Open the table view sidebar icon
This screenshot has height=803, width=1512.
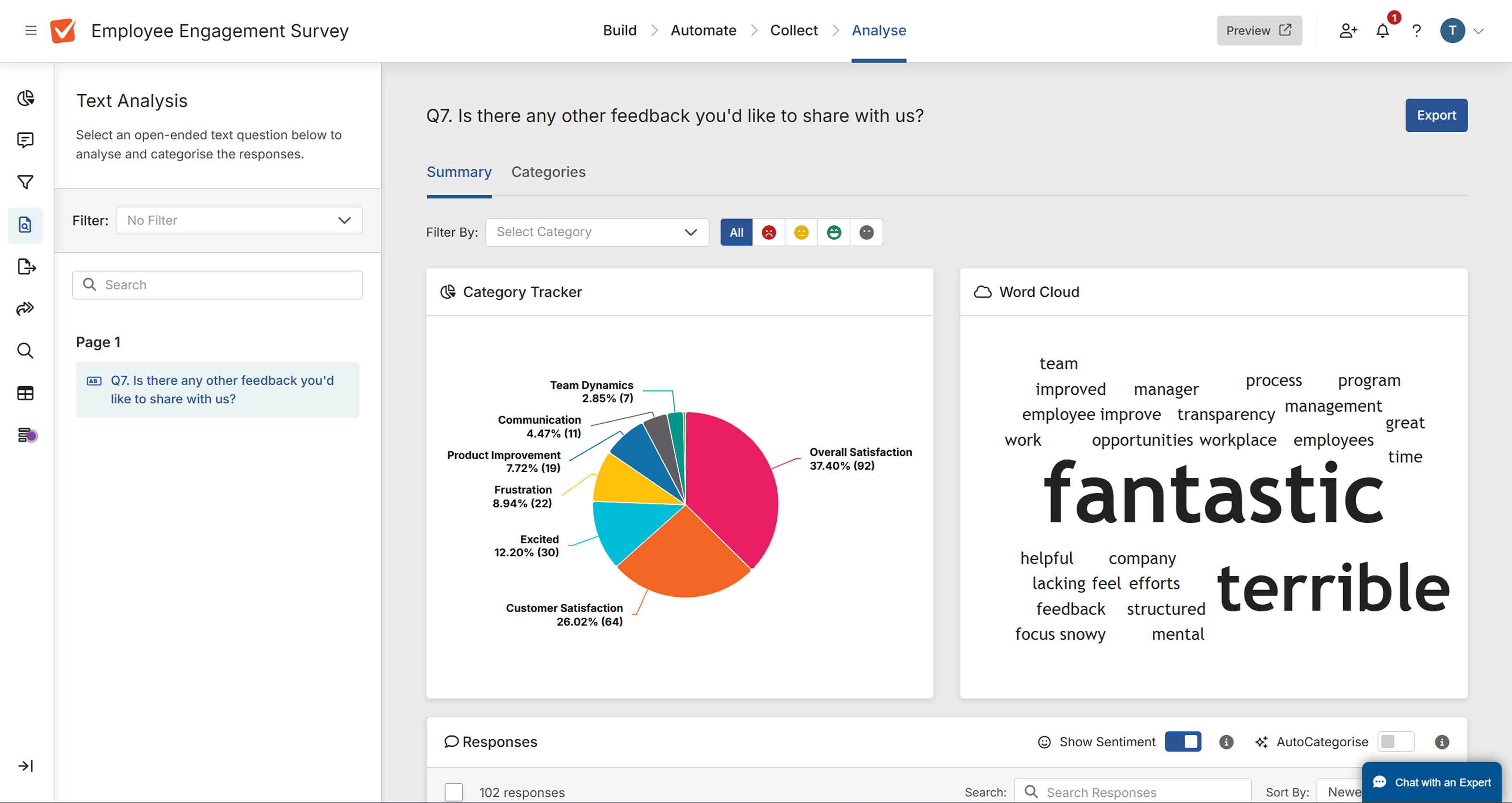25,393
